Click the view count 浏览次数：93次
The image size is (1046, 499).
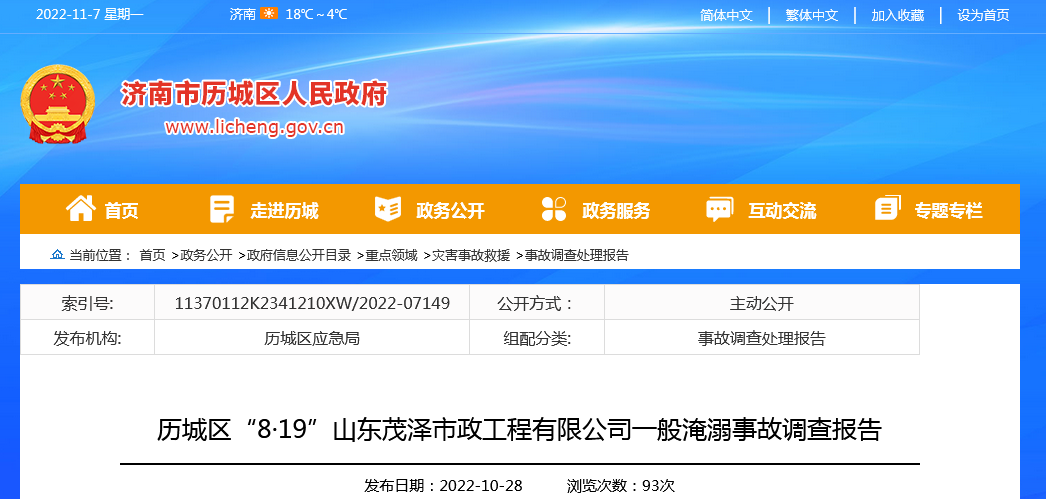point(621,486)
